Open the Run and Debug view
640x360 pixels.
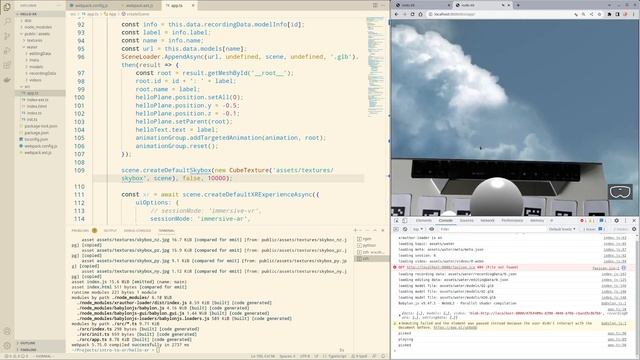click(x=7, y=51)
